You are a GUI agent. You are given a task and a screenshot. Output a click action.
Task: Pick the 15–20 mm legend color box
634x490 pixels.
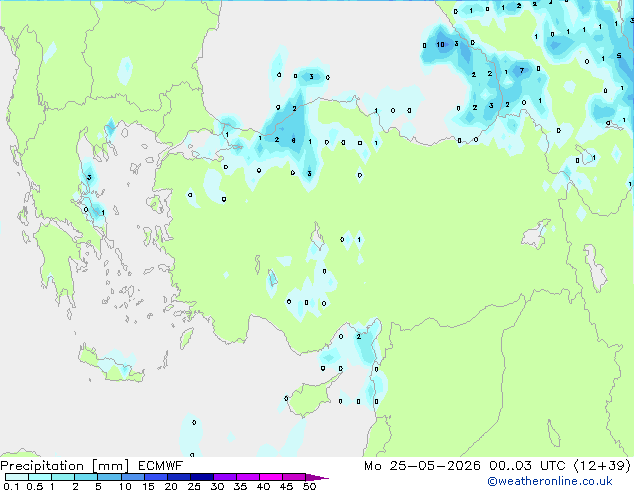pyautogui.click(x=155, y=477)
